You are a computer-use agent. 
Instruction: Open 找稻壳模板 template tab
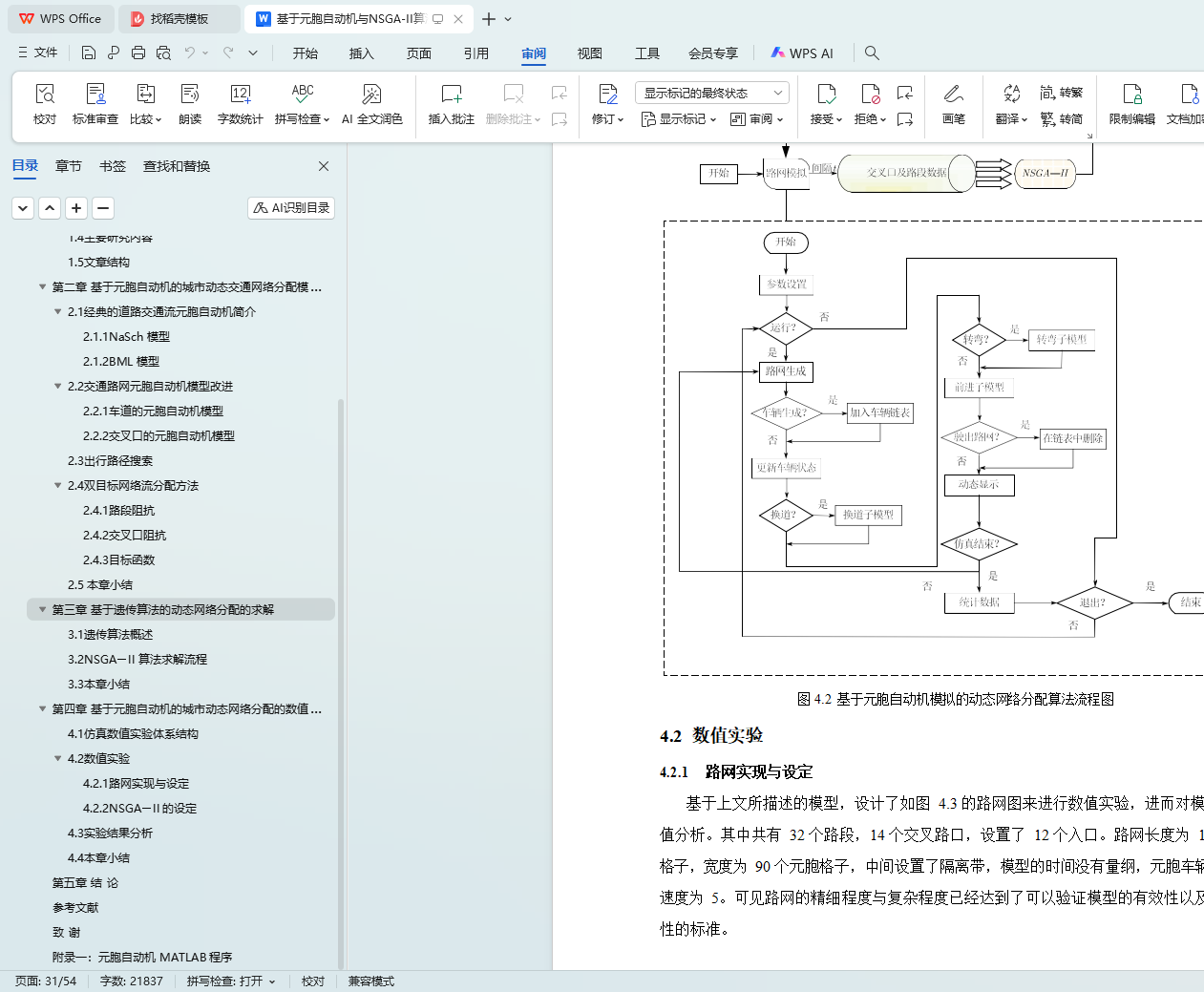click(180, 19)
